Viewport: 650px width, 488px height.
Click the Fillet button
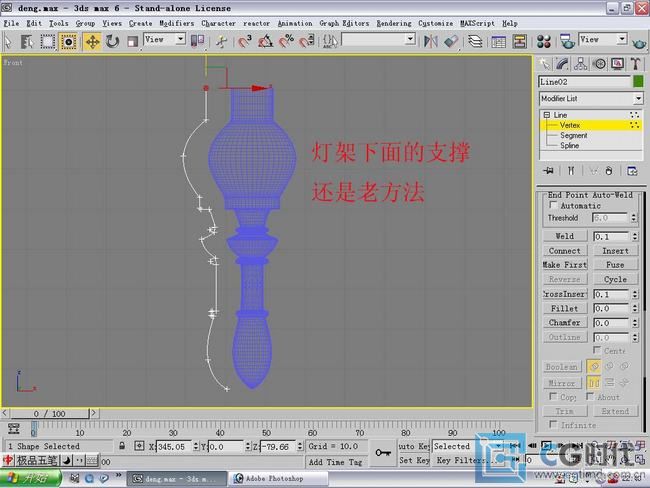click(564, 309)
